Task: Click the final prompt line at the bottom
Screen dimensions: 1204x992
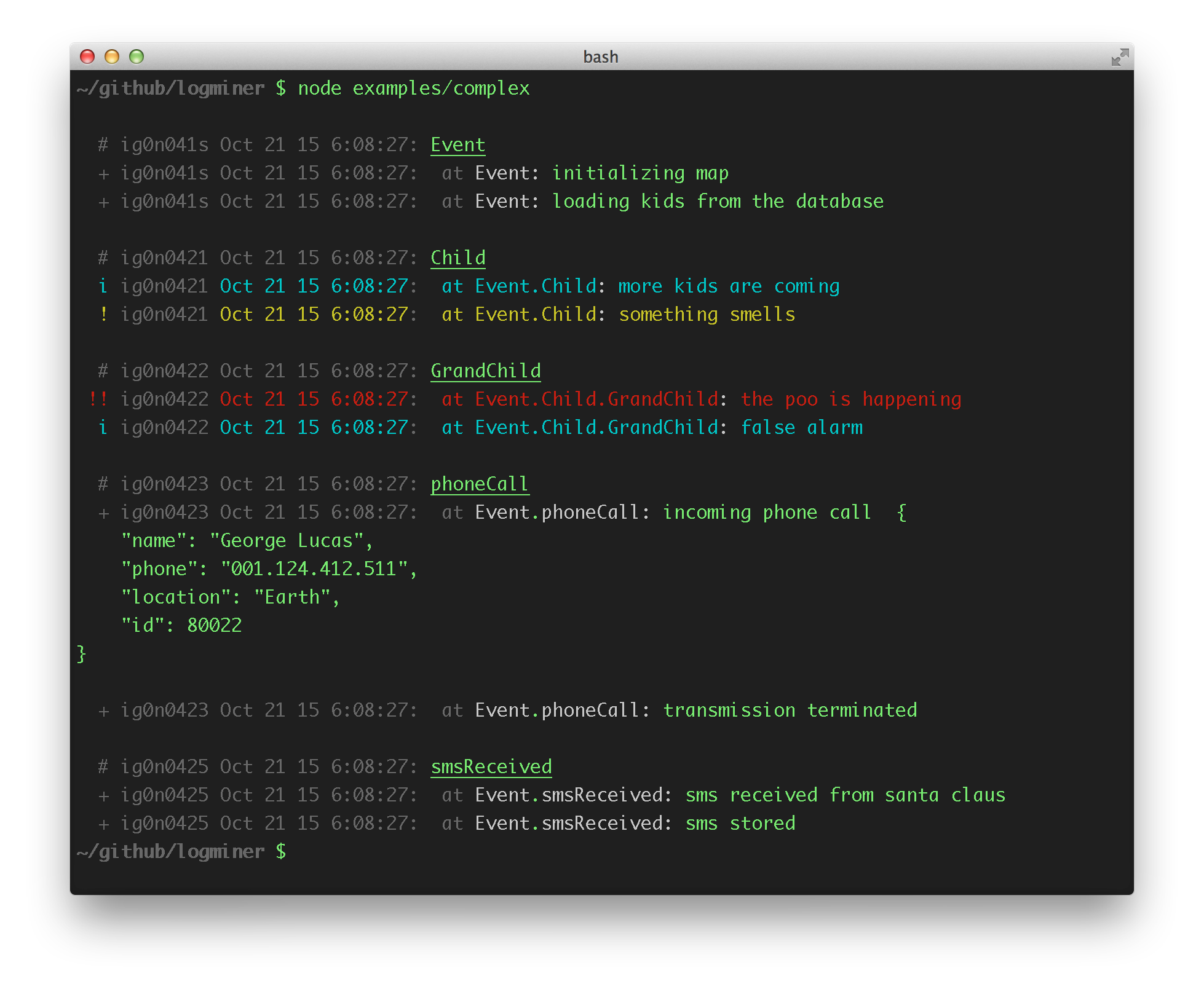Action: (181, 852)
